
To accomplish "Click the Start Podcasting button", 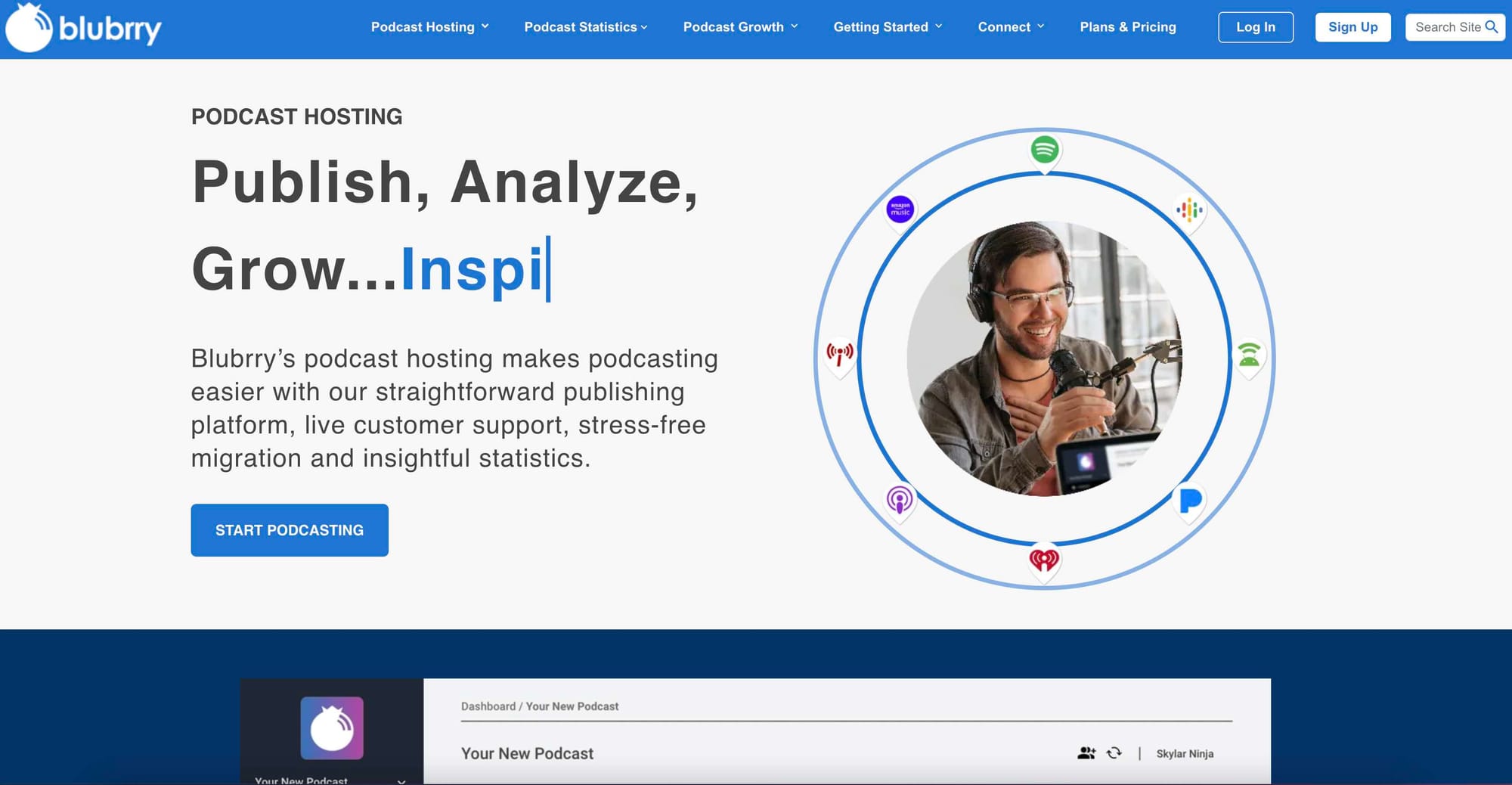I will 289,529.
